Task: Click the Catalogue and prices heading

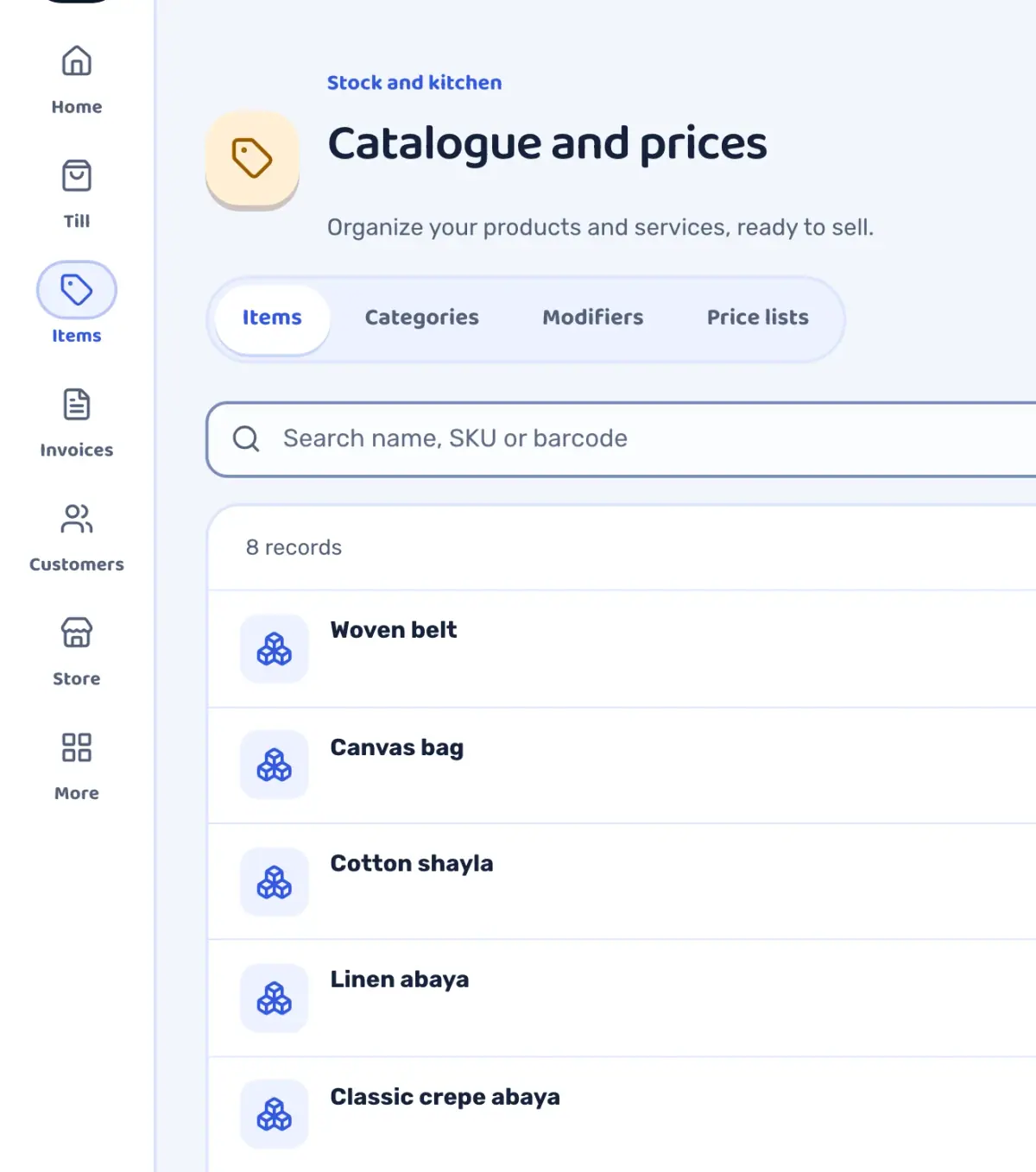Action: click(547, 144)
